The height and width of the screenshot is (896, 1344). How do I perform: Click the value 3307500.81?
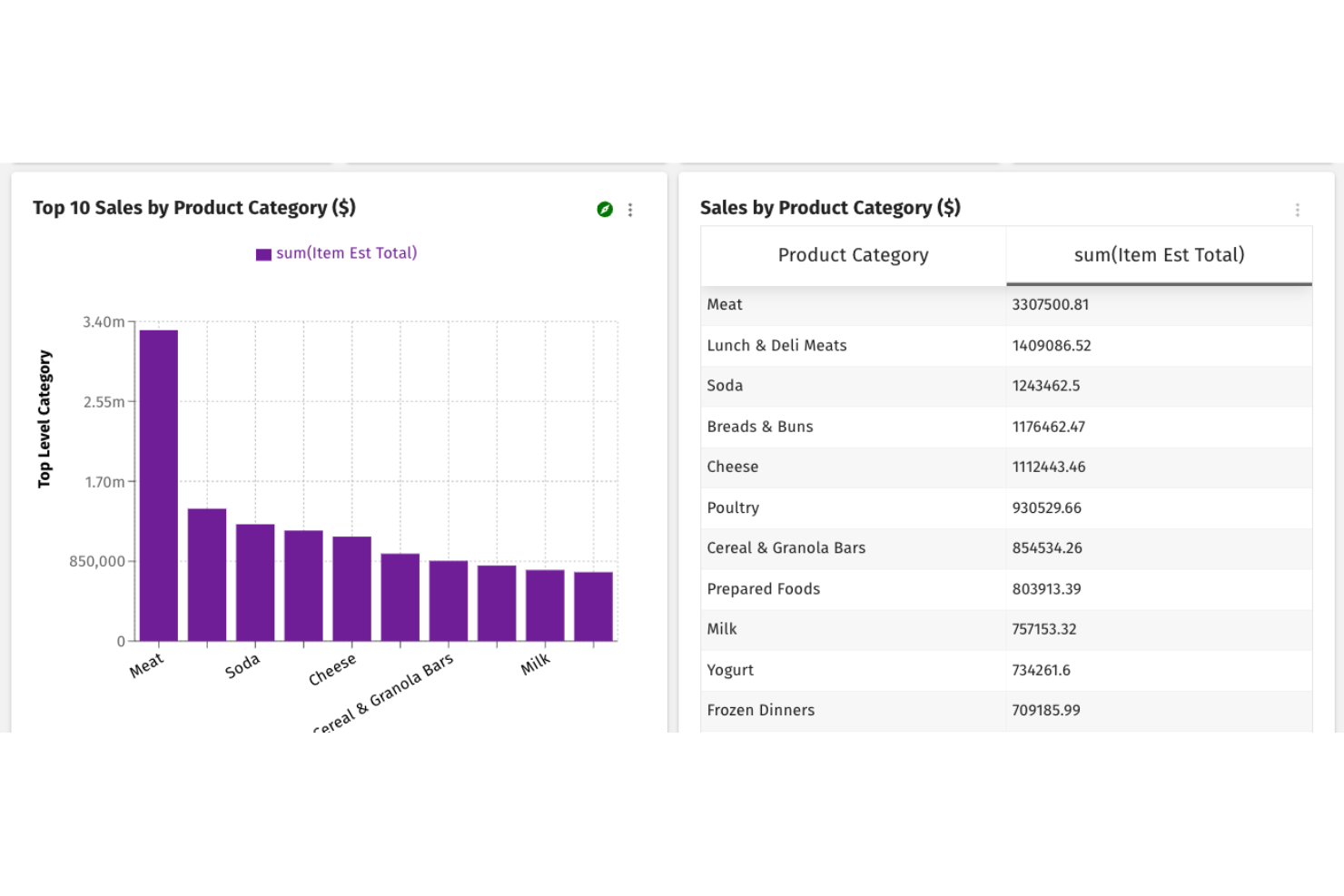1051,305
